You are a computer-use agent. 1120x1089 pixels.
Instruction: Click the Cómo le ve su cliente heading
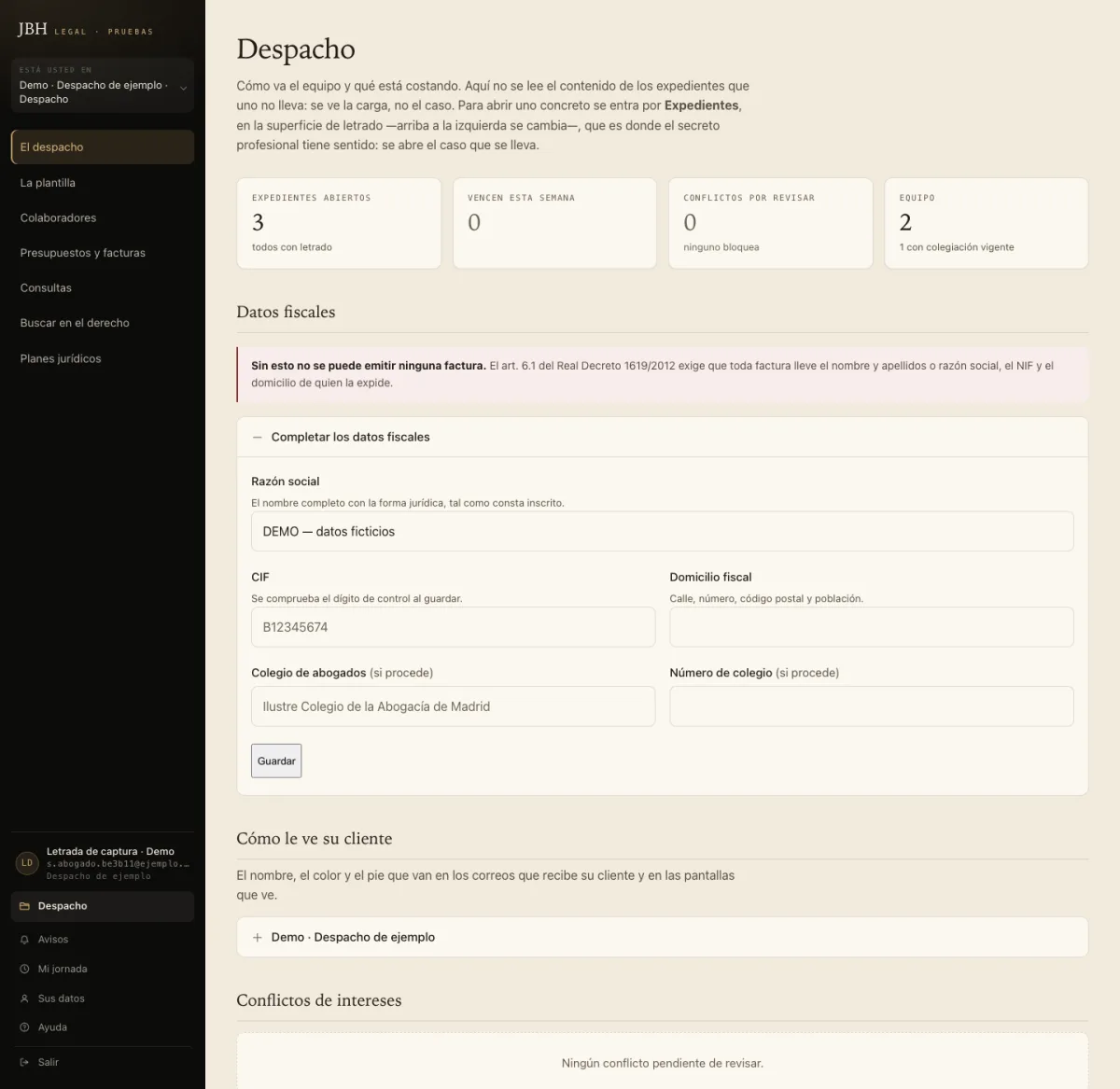(x=315, y=838)
